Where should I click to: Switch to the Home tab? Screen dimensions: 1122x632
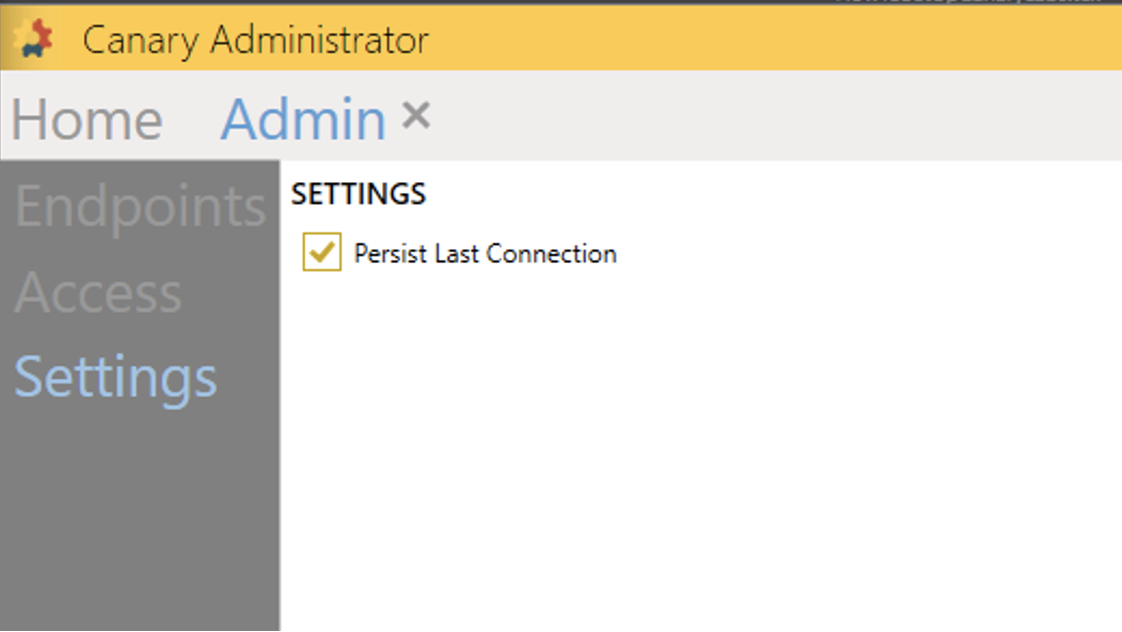[87, 120]
